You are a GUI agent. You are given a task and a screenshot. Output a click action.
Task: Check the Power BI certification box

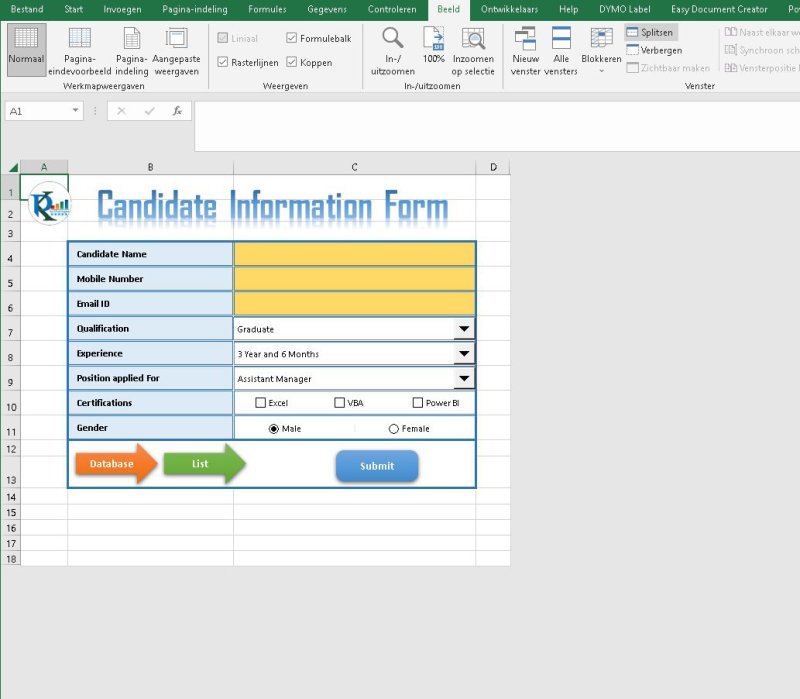417,403
